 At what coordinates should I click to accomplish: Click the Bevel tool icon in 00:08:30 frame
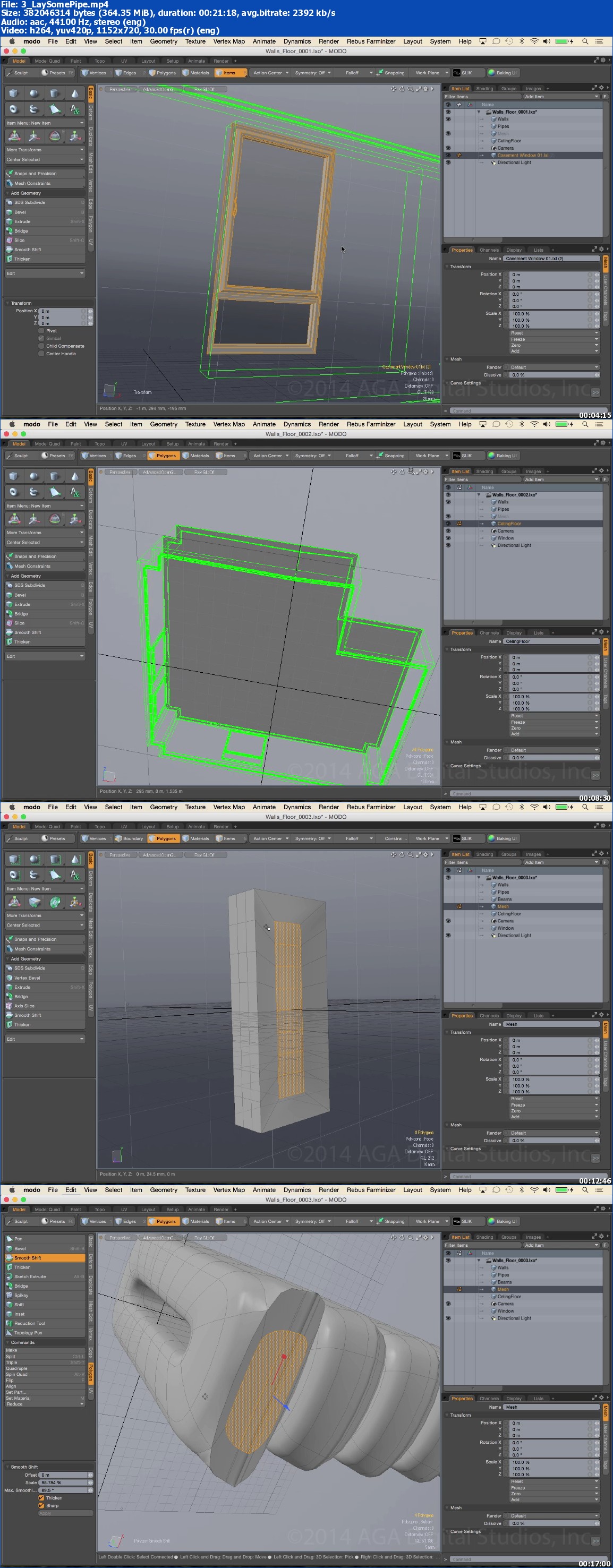(x=9, y=595)
